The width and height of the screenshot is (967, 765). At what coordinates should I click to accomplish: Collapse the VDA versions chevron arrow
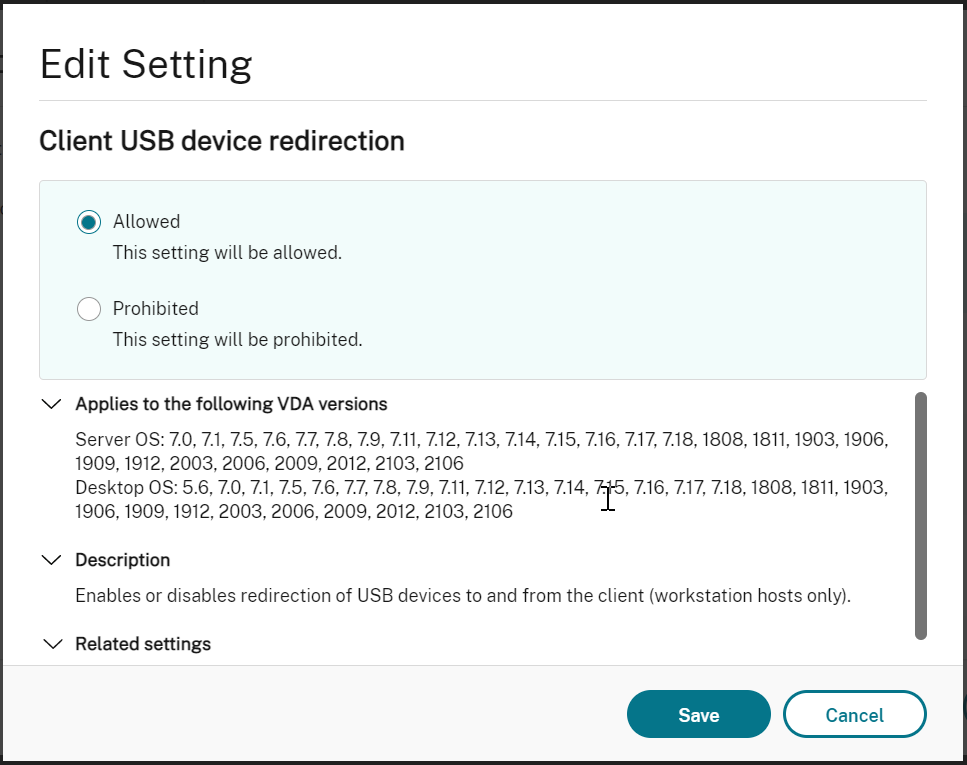point(50,404)
